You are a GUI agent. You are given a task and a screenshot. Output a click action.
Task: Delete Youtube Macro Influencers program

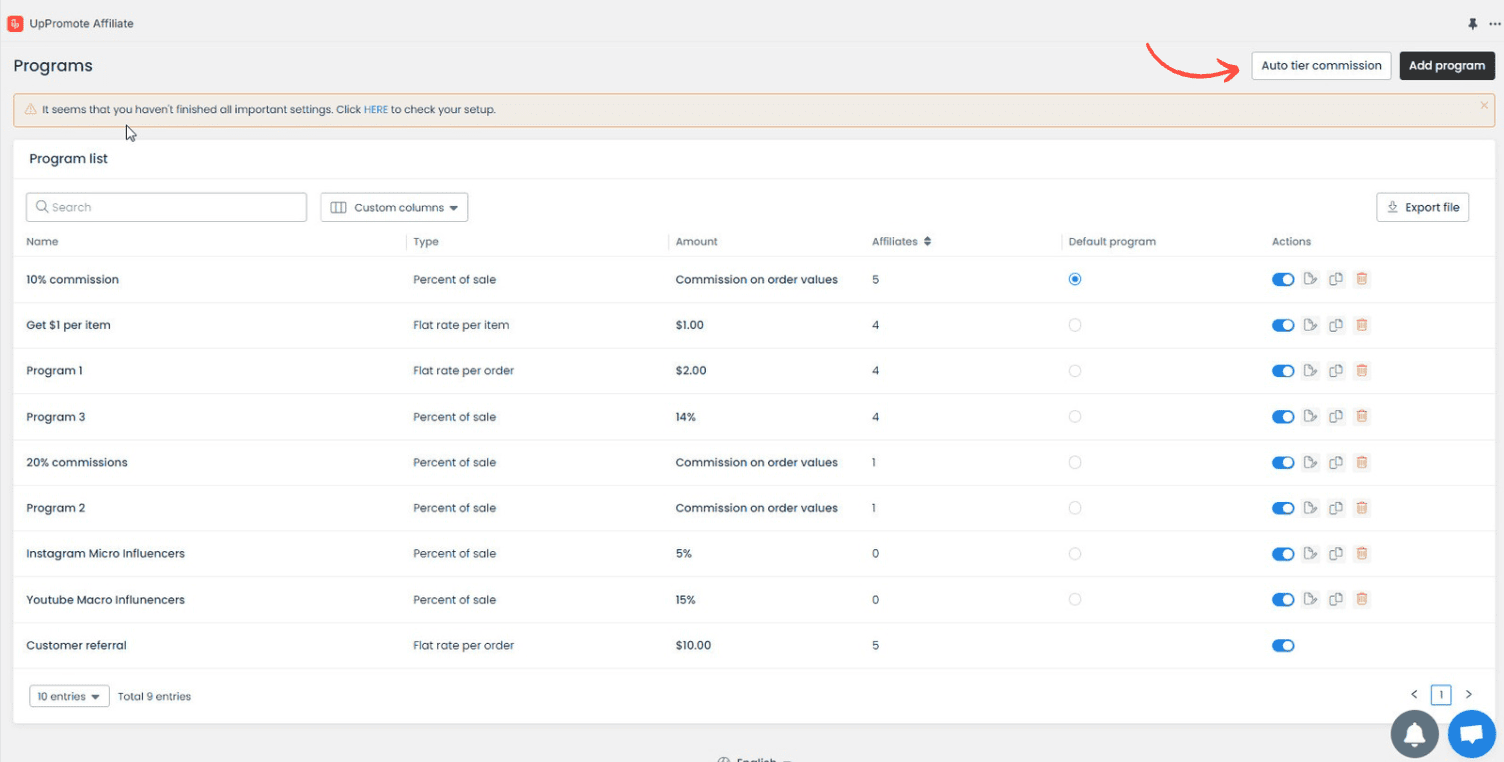(1361, 599)
